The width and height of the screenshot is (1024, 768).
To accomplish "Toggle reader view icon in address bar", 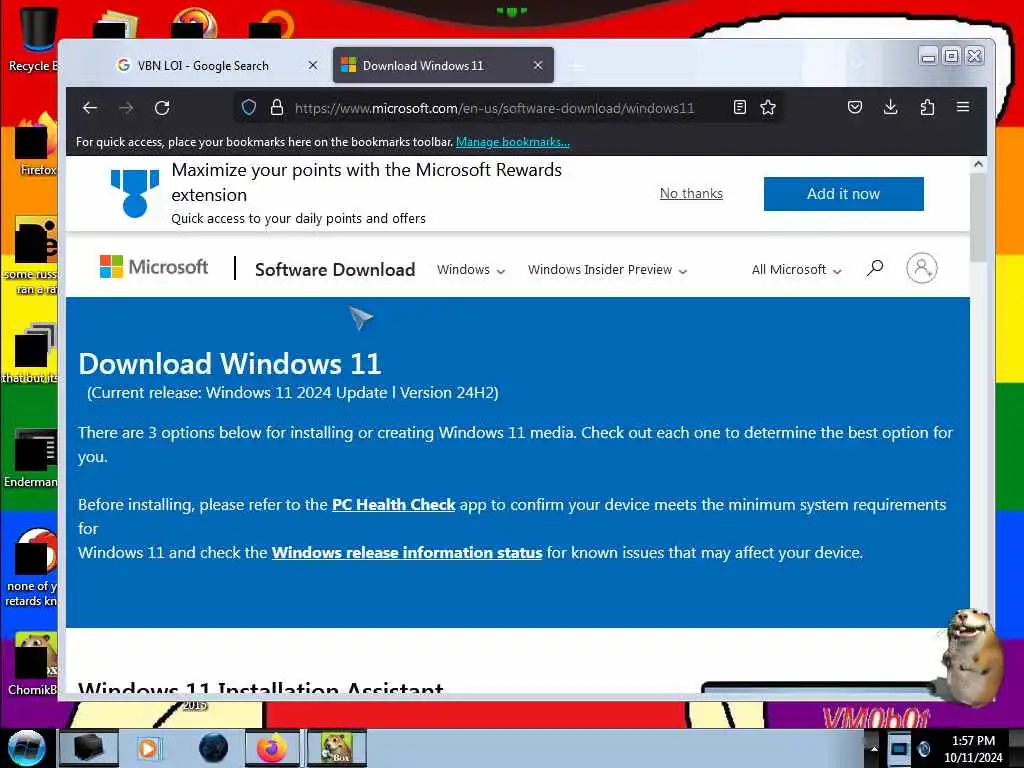I will (x=740, y=107).
